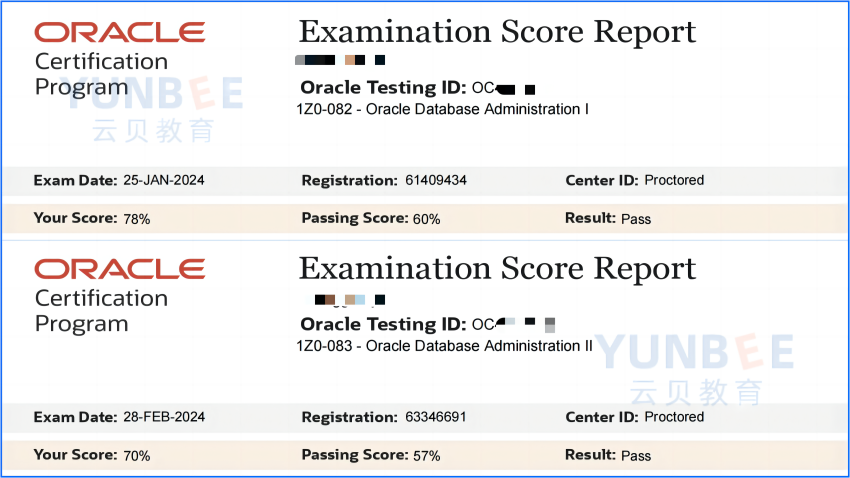Click the 78% score value
850x478 pixels.
(x=137, y=219)
